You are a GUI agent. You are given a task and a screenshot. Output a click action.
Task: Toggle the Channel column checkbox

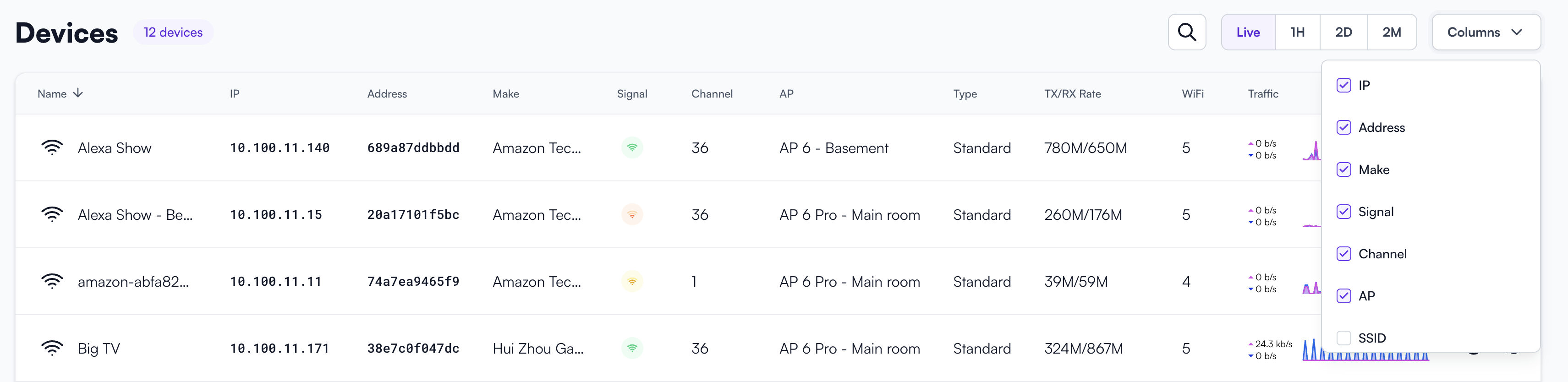[x=1343, y=254]
